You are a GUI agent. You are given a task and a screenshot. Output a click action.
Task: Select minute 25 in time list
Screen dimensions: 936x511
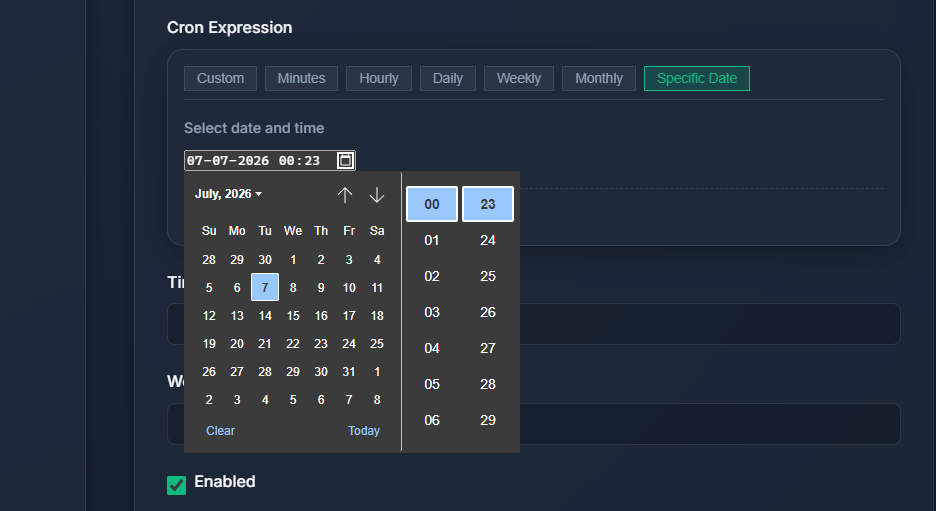click(x=488, y=276)
